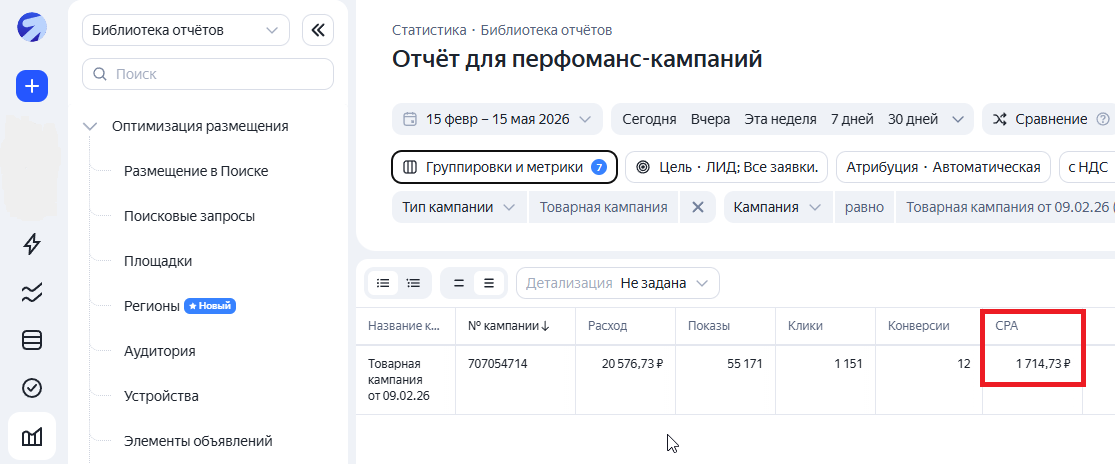Expand the Детализация Не задана dropdown

click(617, 283)
